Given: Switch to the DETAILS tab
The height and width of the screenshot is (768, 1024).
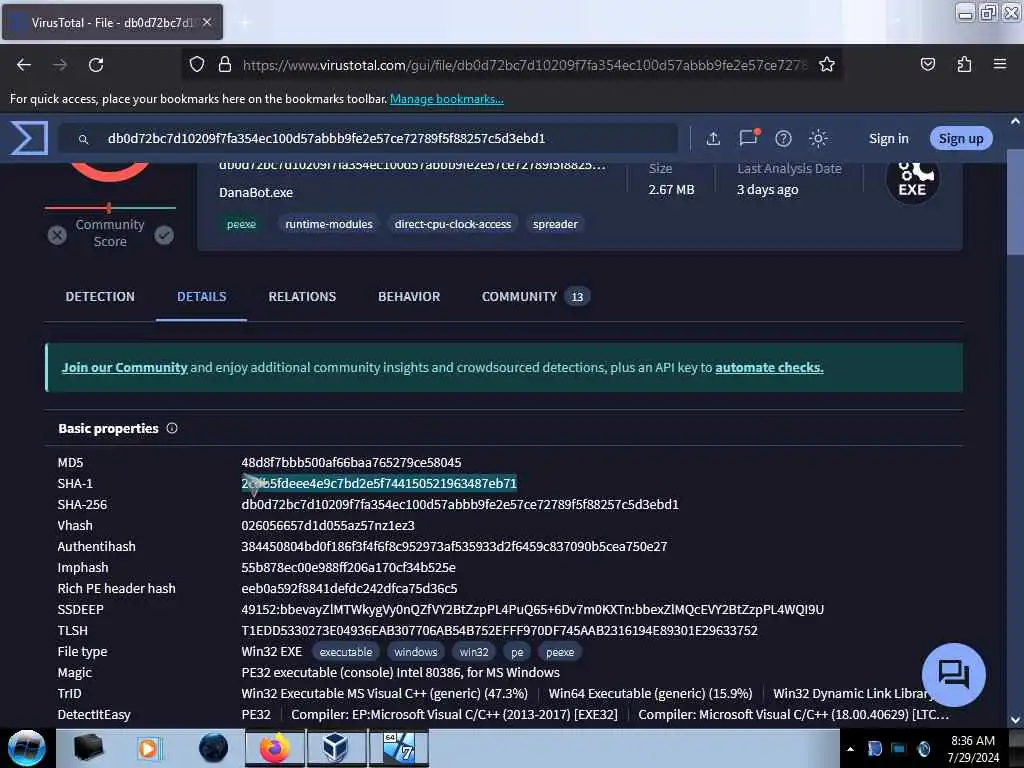Looking at the screenshot, I should (x=202, y=296).
